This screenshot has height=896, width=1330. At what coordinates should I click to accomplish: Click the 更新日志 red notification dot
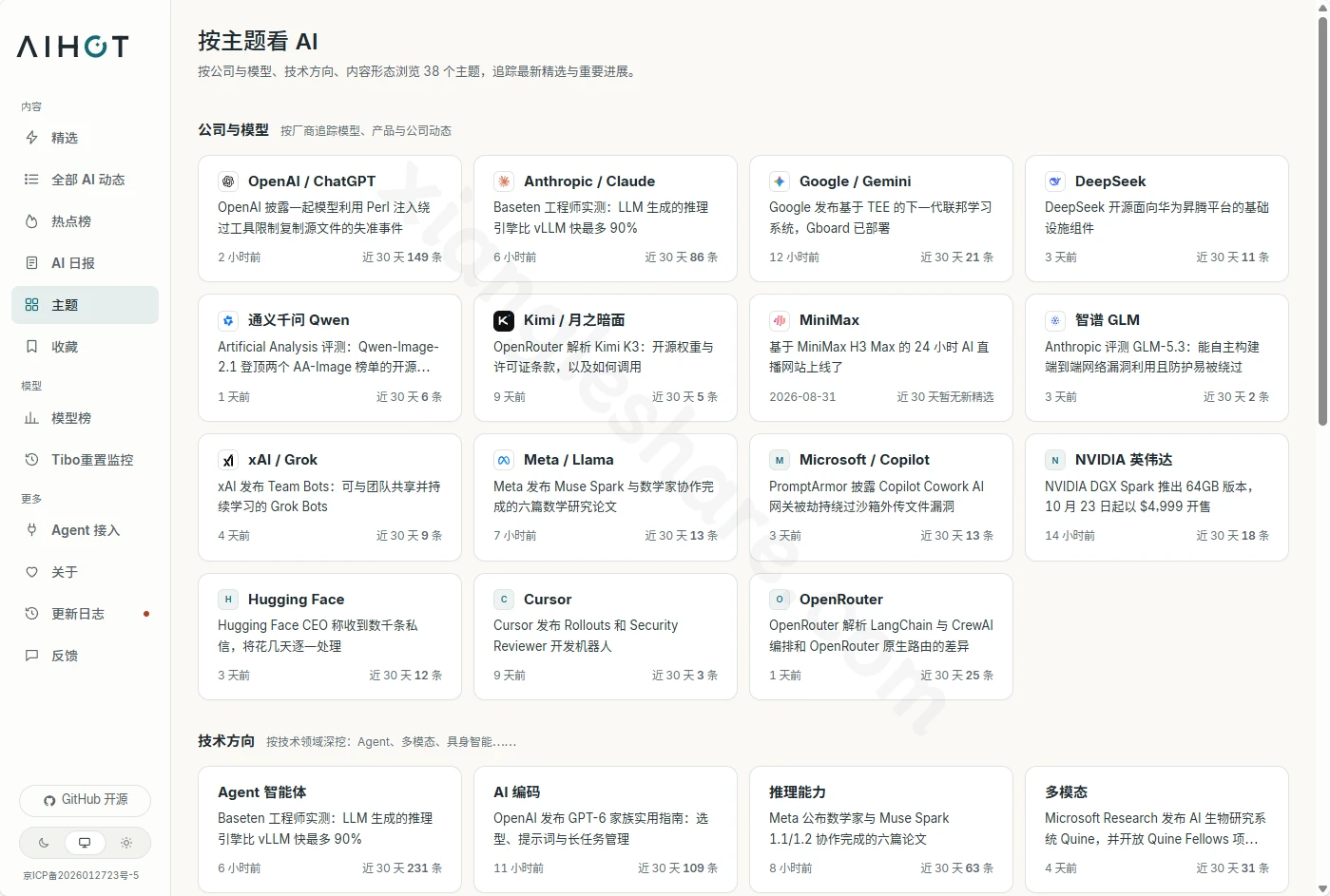point(146,614)
